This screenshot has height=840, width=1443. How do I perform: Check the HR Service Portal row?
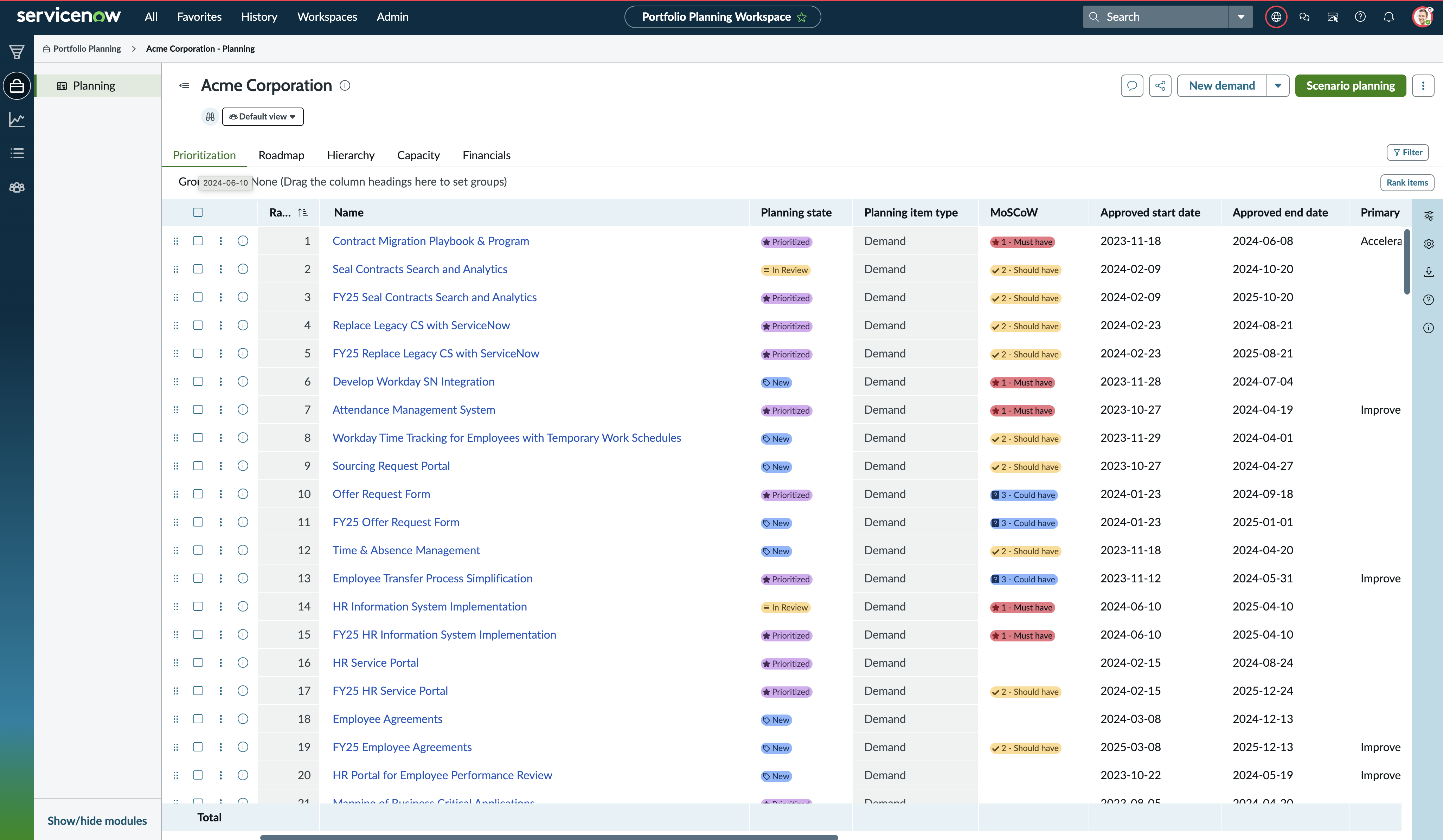point(198,663)
